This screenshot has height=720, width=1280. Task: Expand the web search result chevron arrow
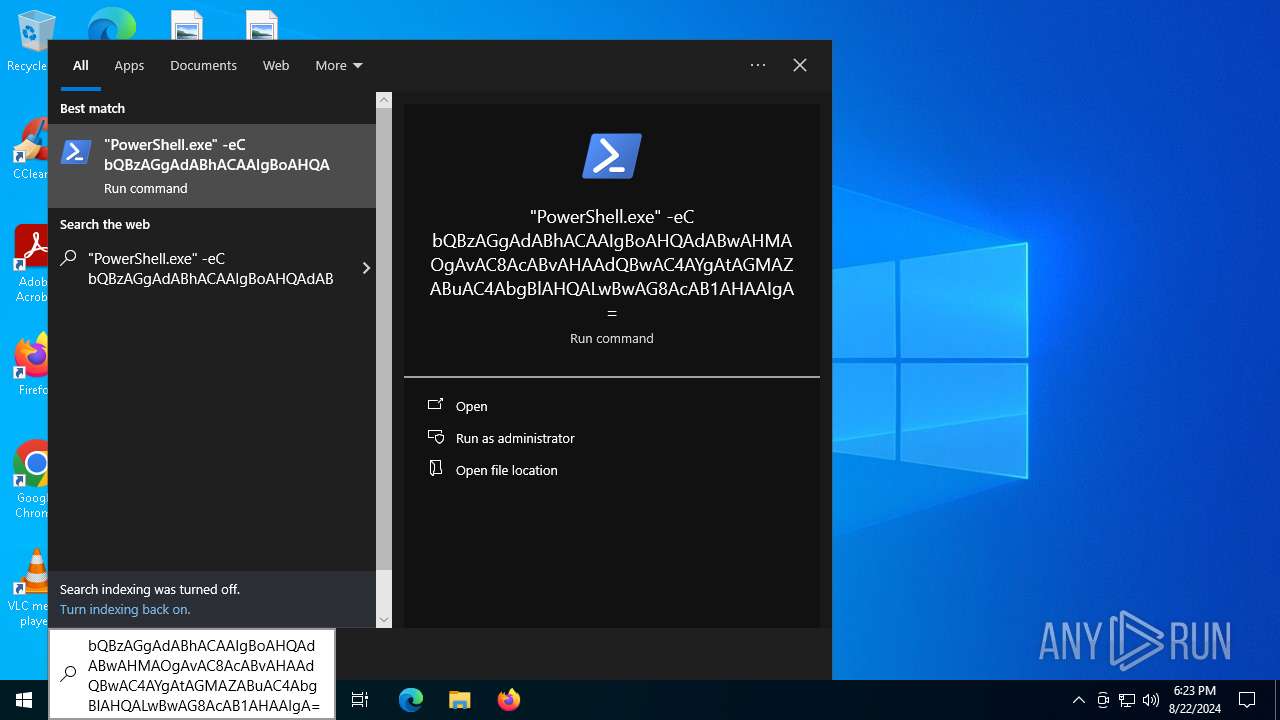click(x=366, y=268)
